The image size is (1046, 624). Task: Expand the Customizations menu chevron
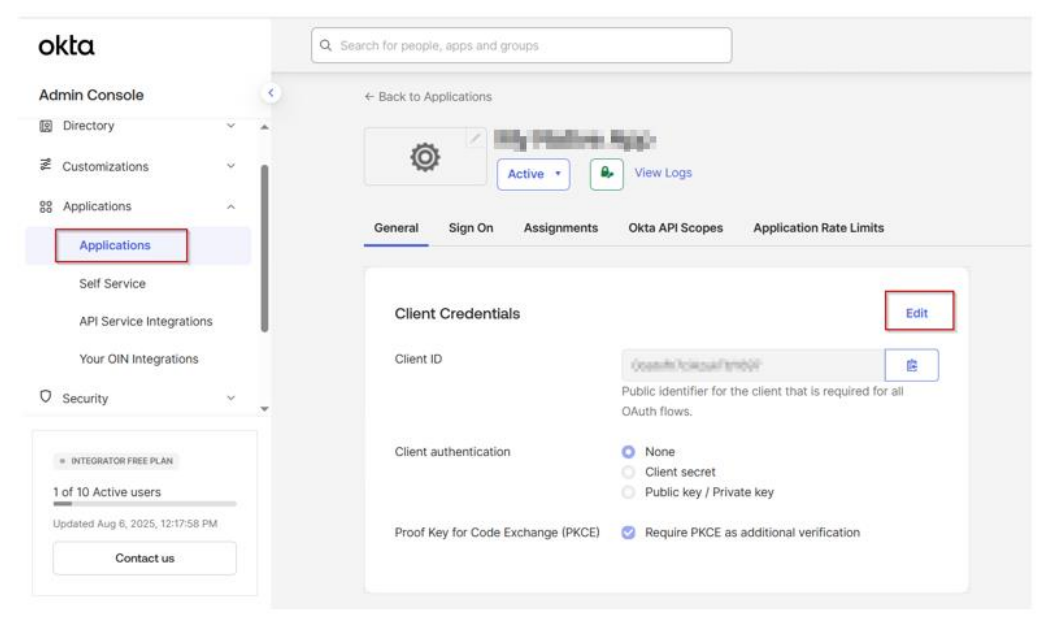click(231, 166)
